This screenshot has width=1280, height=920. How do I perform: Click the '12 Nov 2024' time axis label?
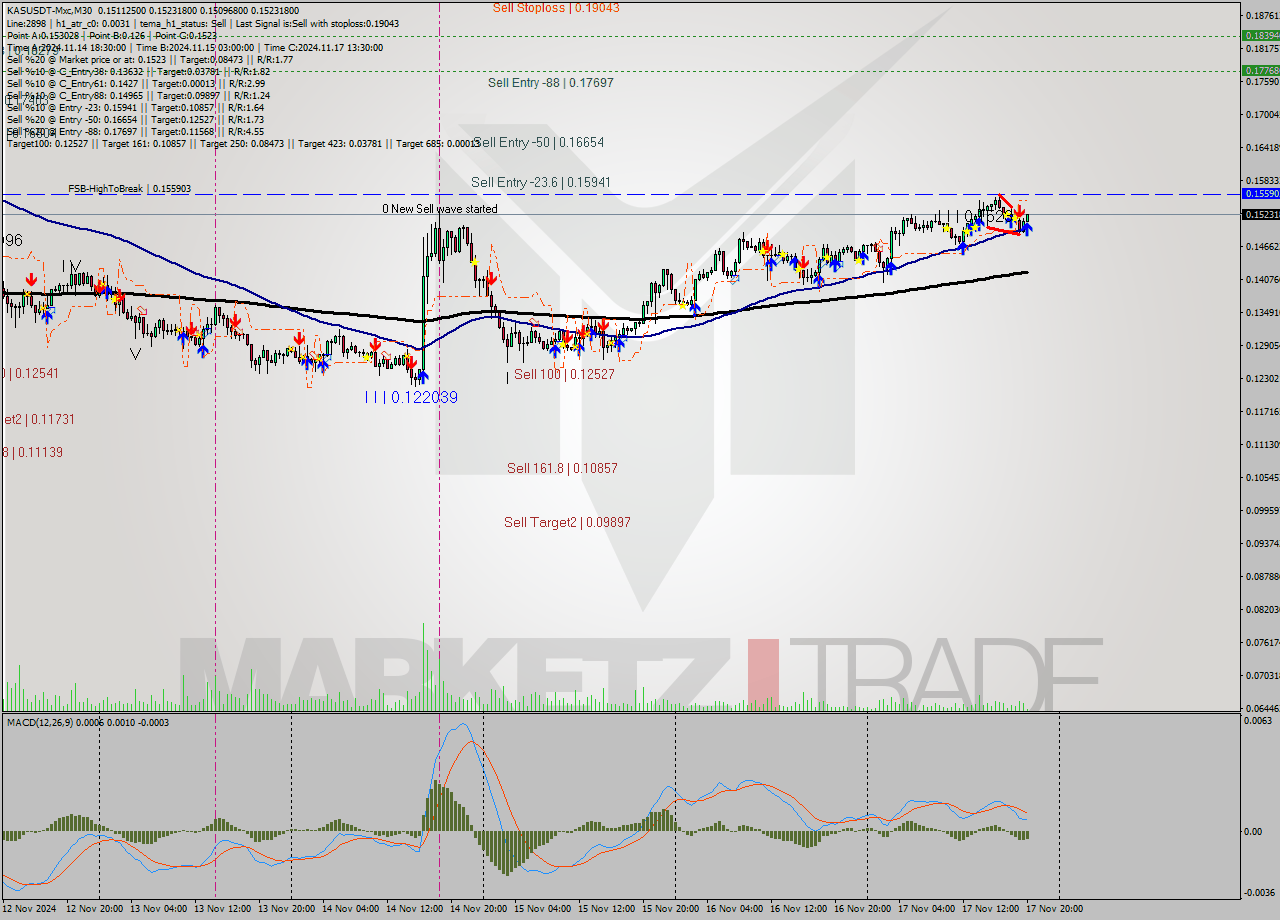click(30, 909)
